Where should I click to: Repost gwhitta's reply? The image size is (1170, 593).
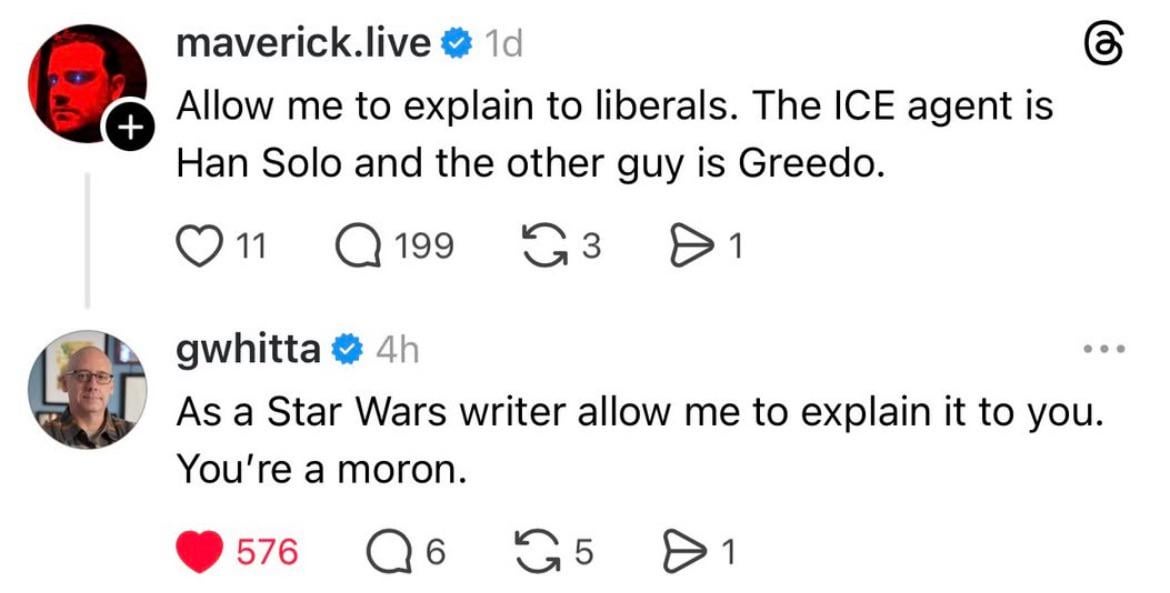[541, 551]
